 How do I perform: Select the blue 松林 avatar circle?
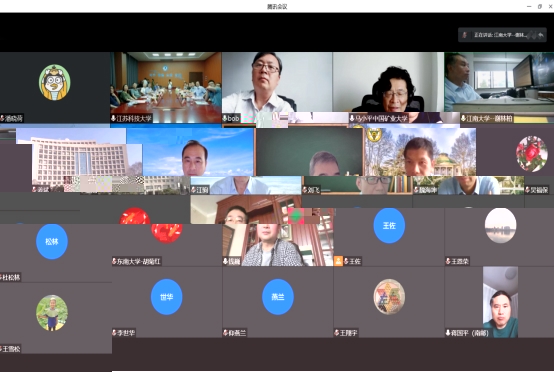tap(52, 241)
